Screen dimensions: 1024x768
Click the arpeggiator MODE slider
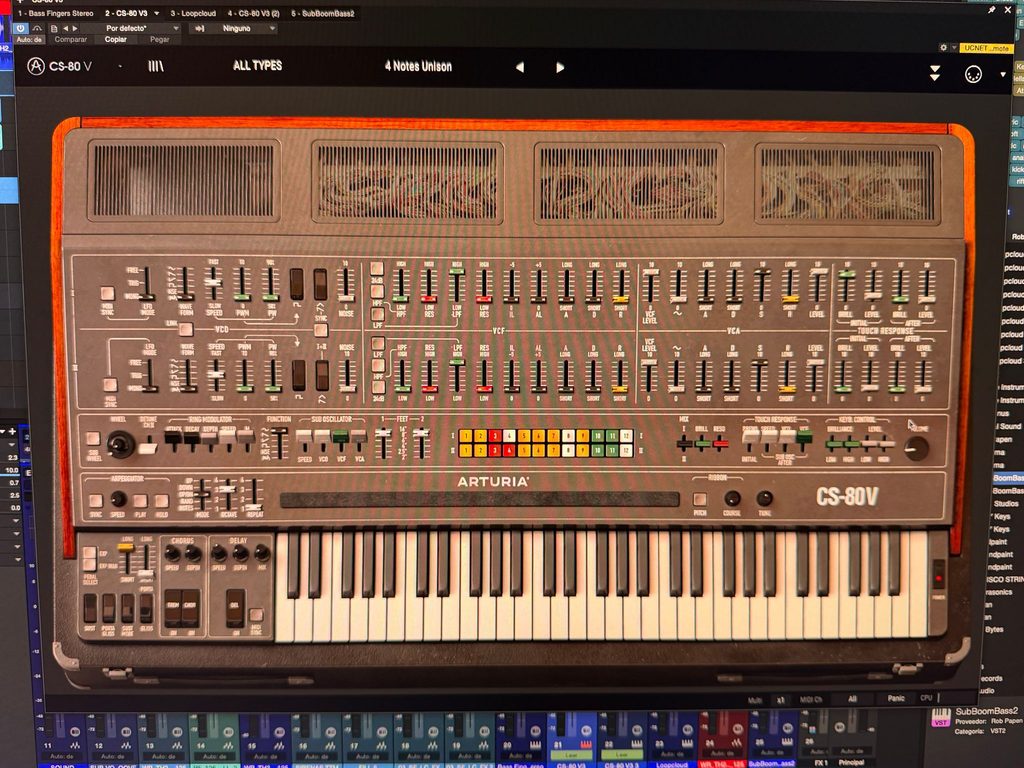[x=203, y=495]
